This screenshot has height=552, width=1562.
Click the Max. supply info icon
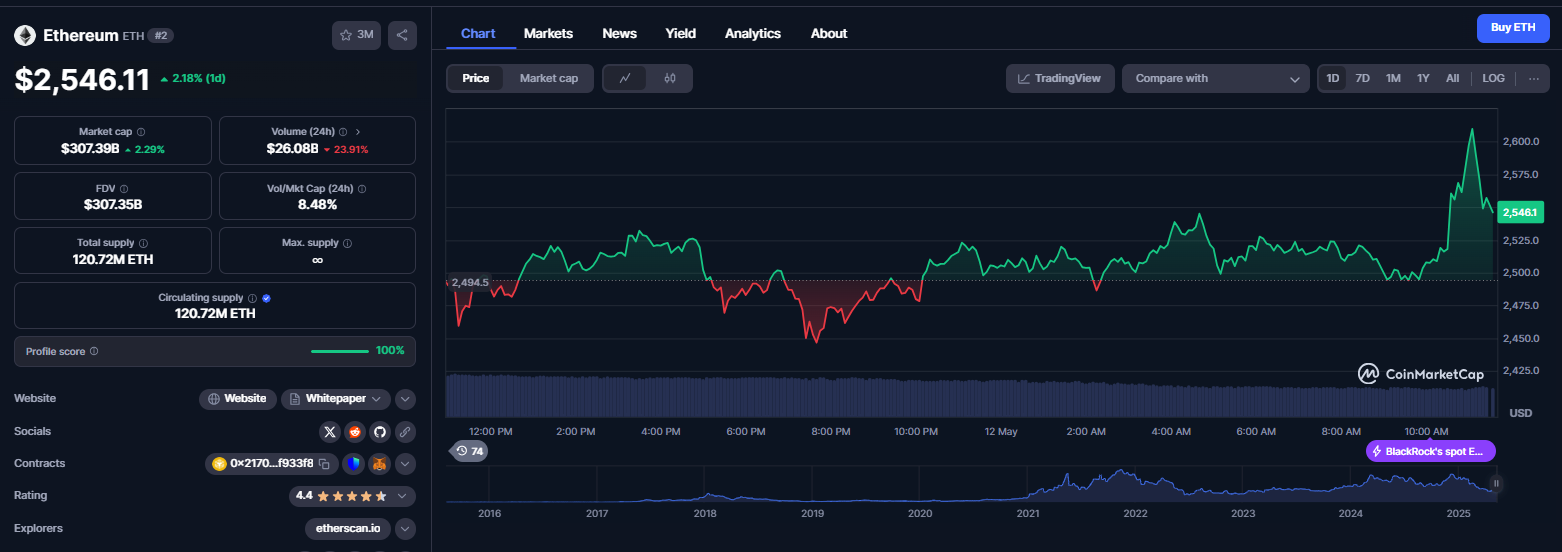click(x=347, y=243)
